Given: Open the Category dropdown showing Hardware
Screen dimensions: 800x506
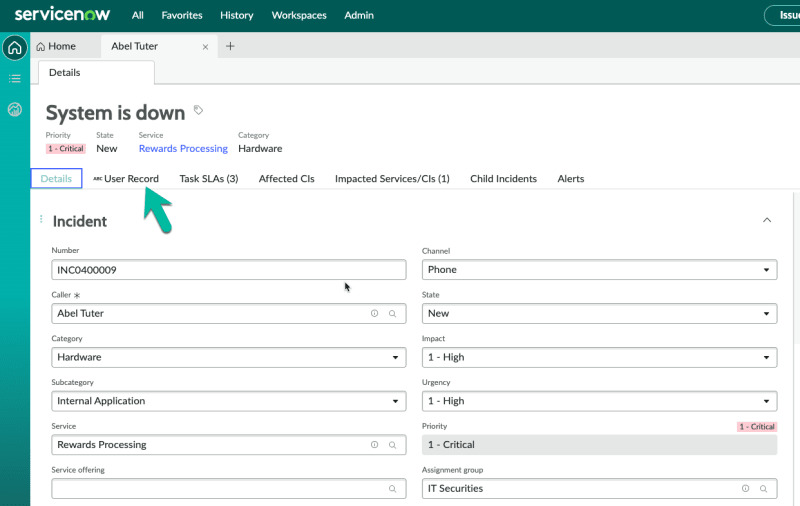Looking at the screenshot, I should [x=229, y=358].
